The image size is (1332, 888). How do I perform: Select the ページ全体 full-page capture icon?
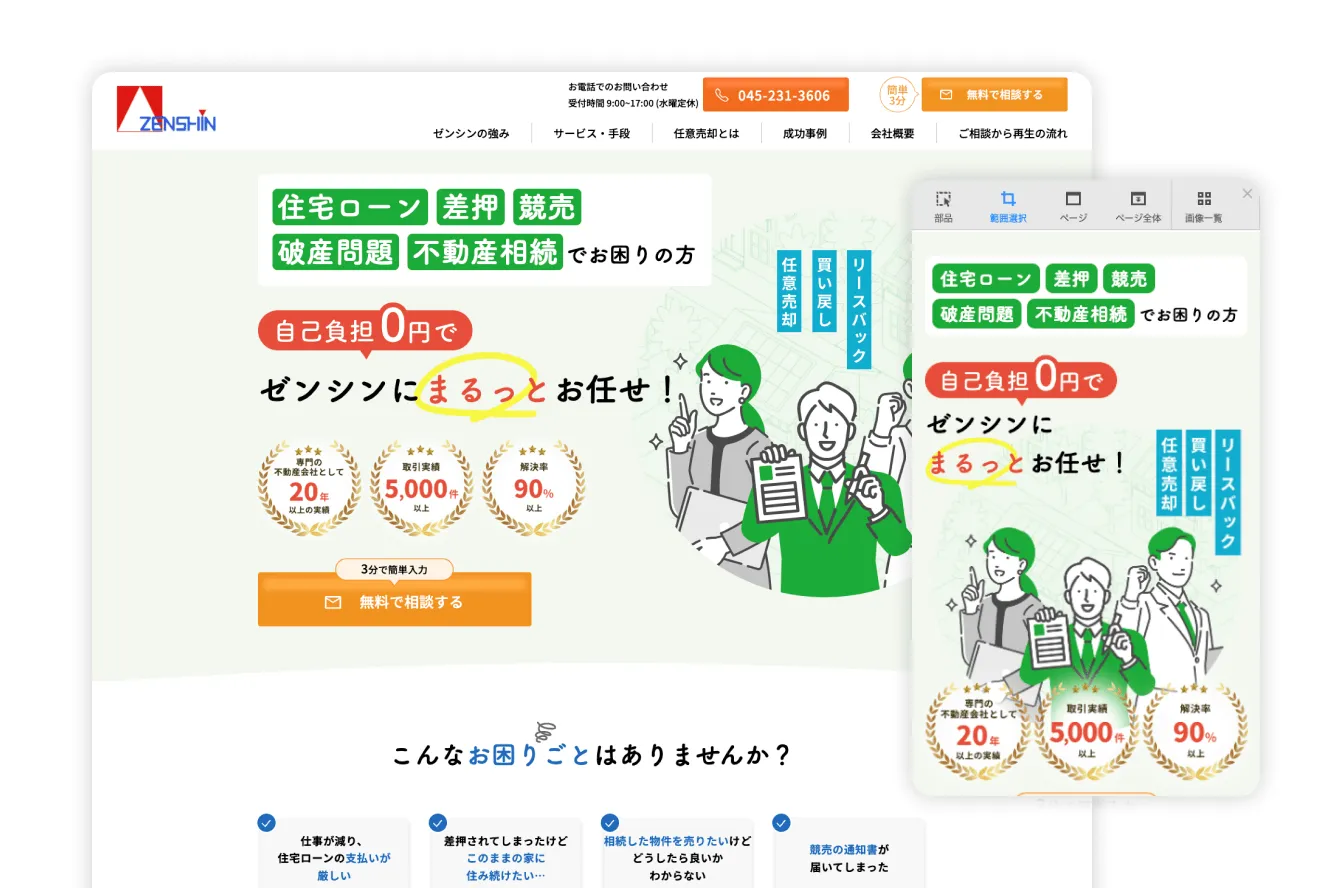pyautogui.click(x=1138, y=206)
